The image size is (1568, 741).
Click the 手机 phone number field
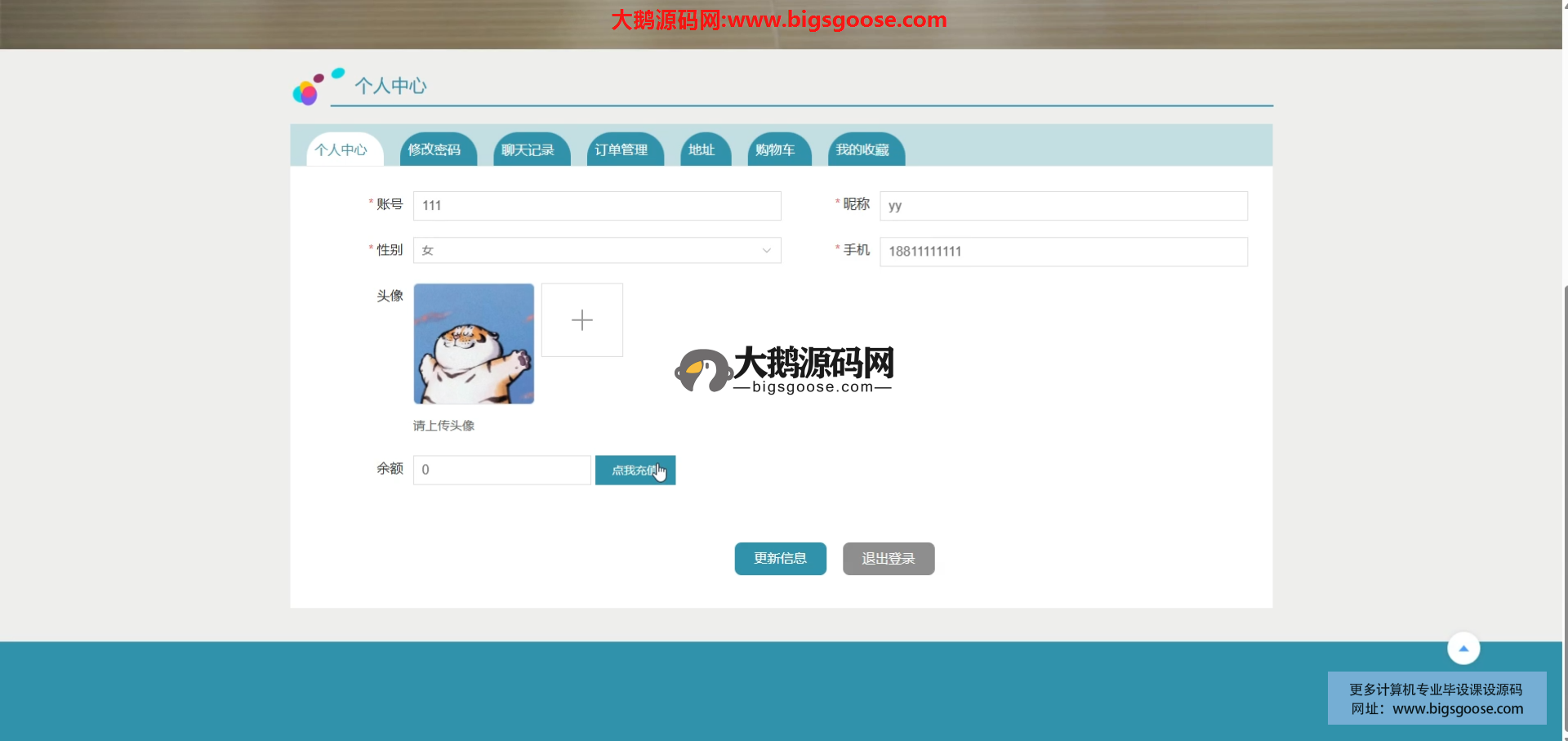click(x=1062, y=252)
